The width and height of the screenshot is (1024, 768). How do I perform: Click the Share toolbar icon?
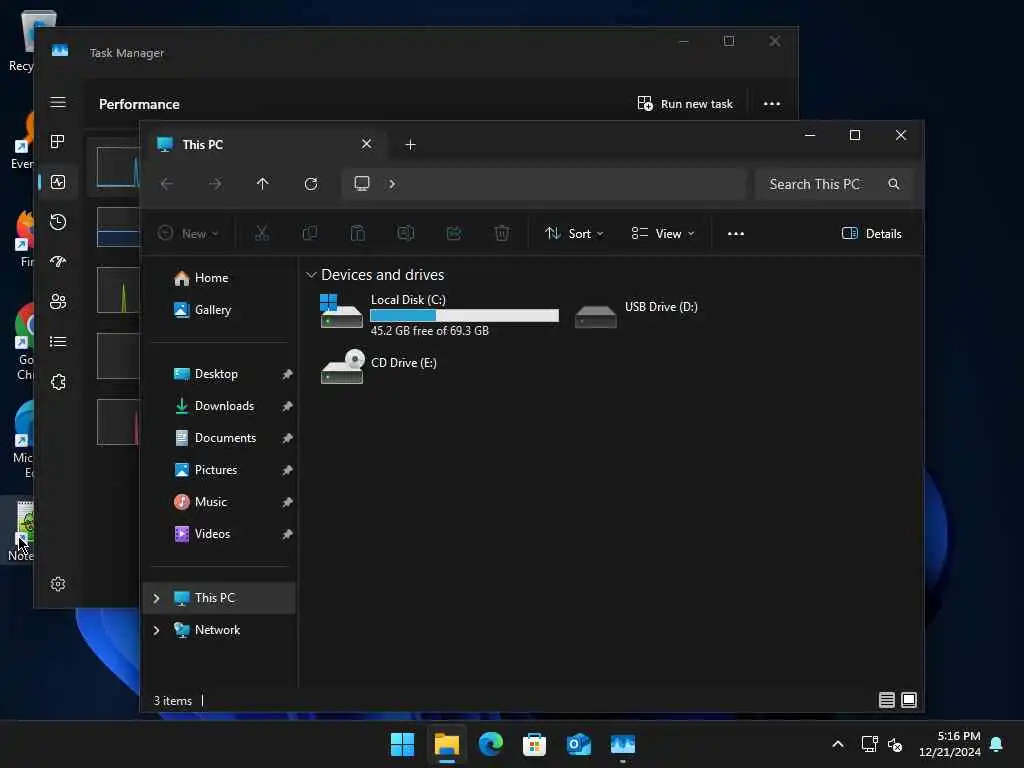tap(454, 233)
